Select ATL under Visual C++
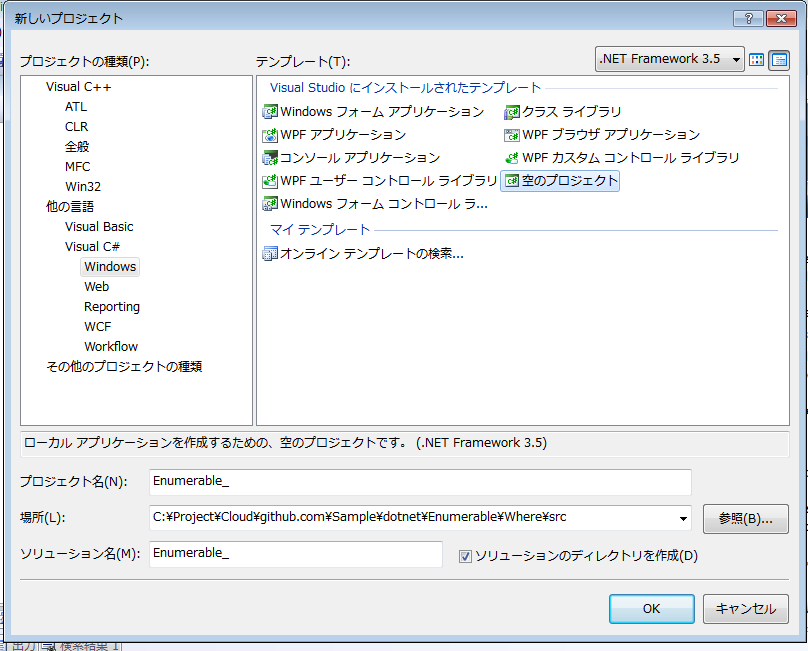 point(76,107)
